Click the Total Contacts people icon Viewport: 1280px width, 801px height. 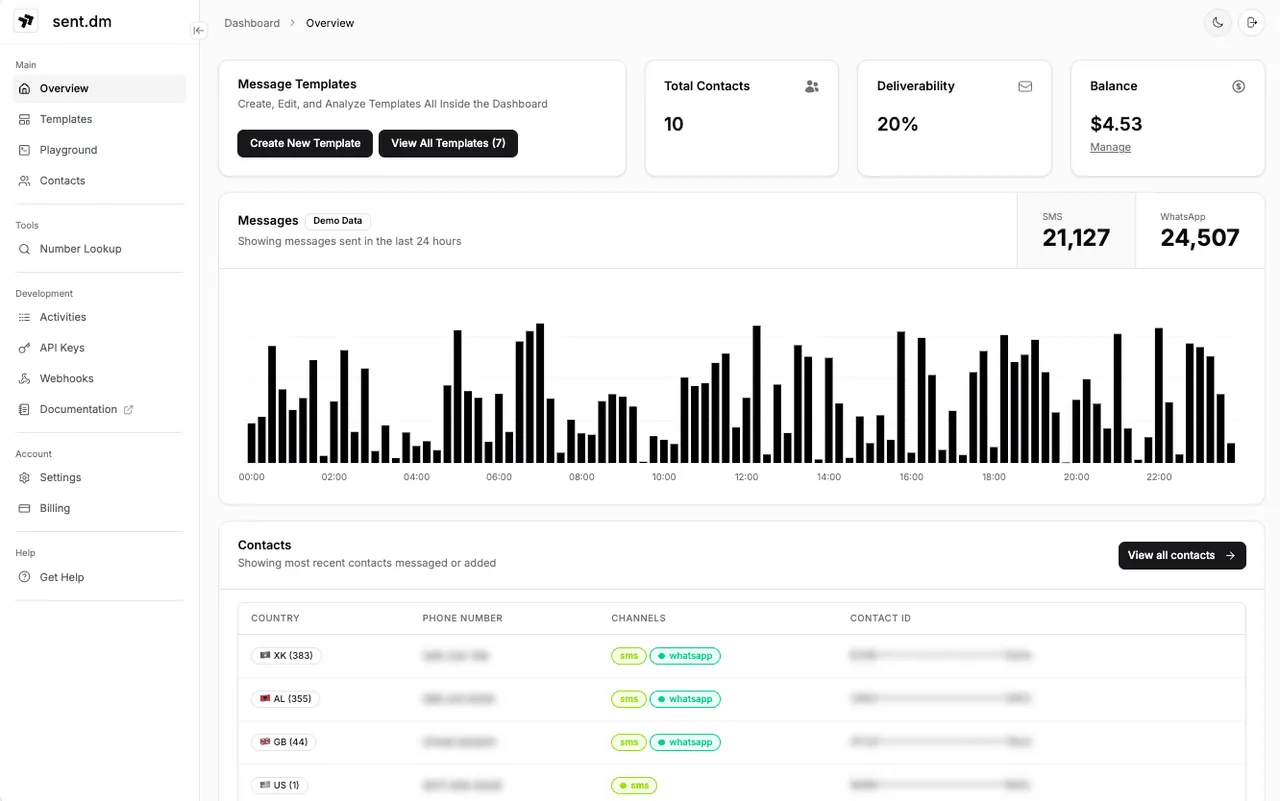tap(812, 86)
